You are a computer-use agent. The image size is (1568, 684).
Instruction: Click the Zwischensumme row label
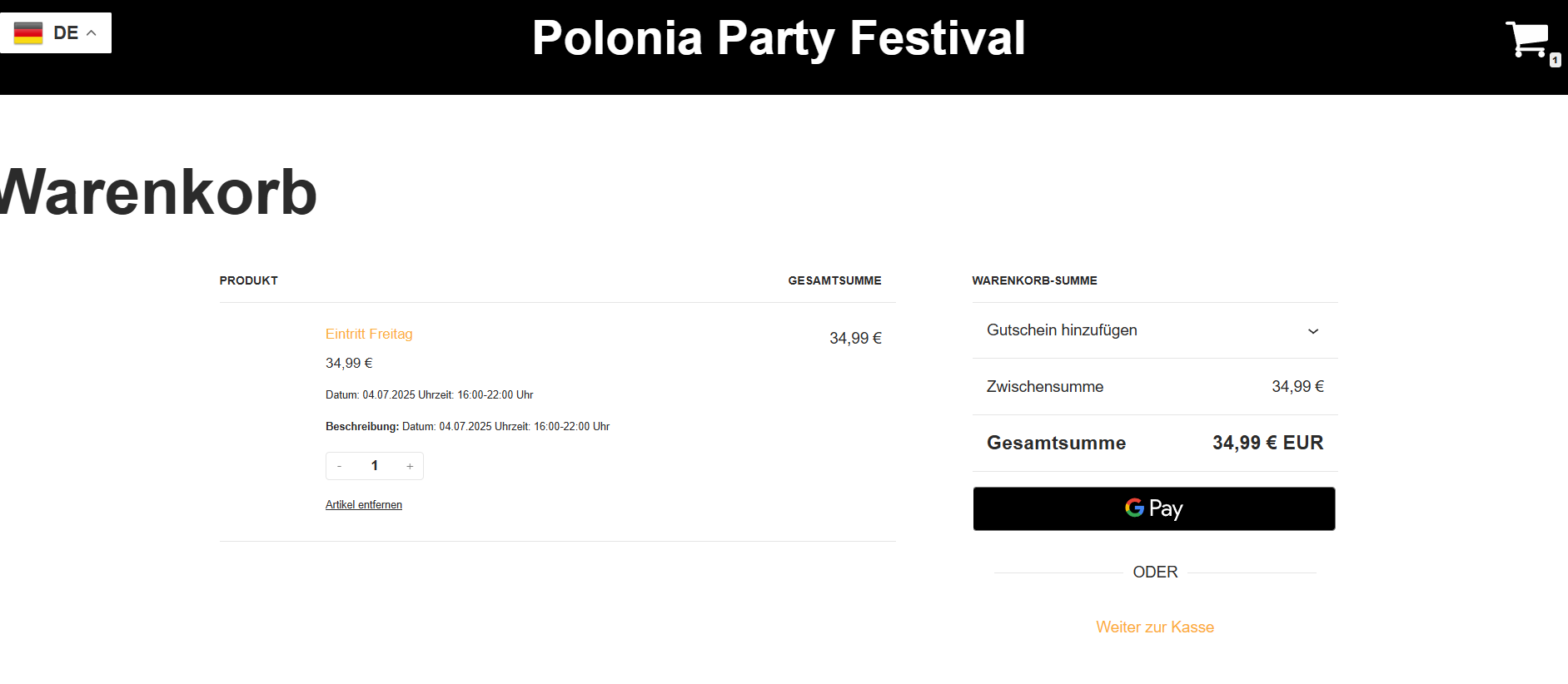pyautogui.click(x=1045, y=387)
